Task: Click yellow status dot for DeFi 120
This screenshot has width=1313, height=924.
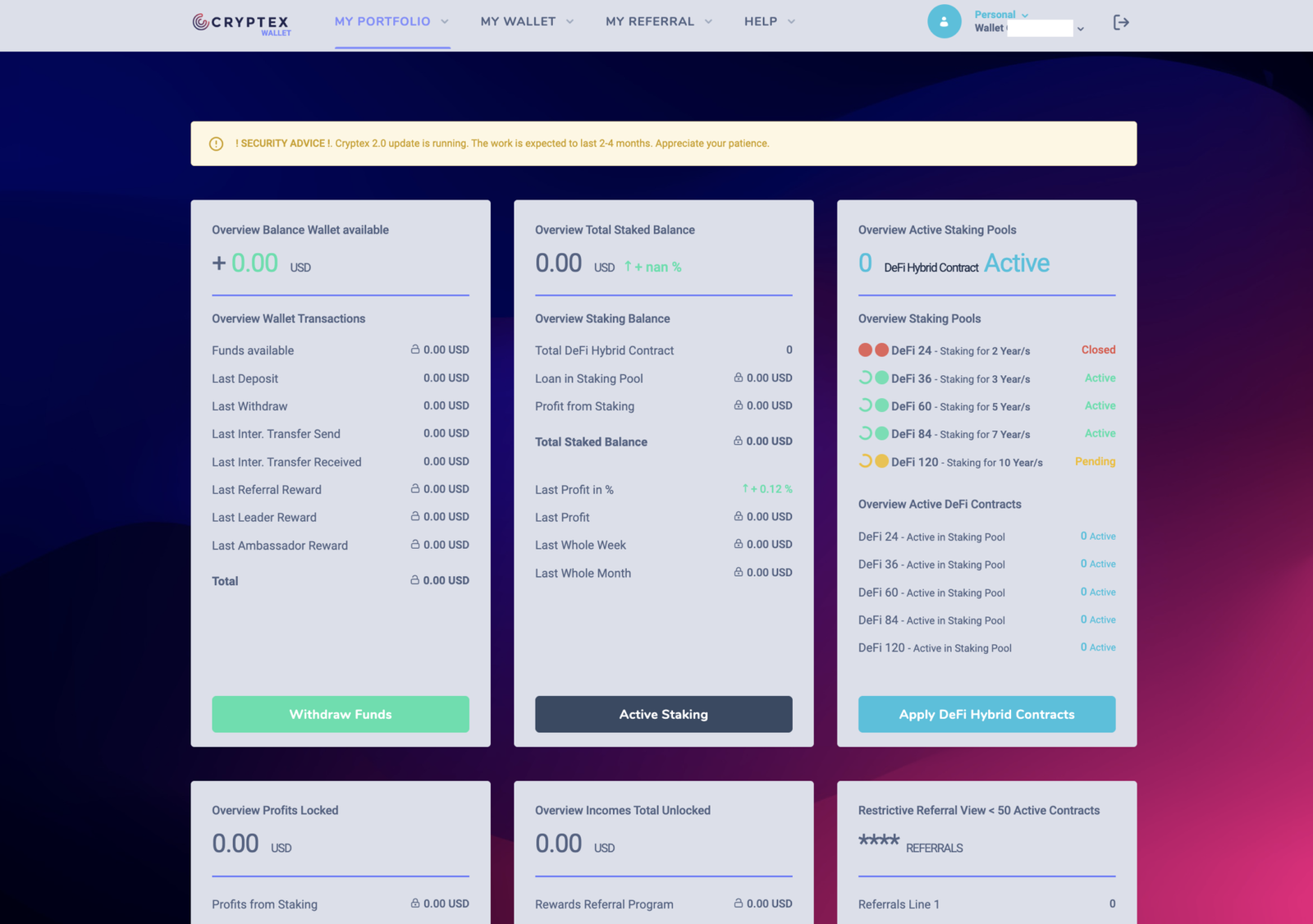Action: click(x=881, y=461)
